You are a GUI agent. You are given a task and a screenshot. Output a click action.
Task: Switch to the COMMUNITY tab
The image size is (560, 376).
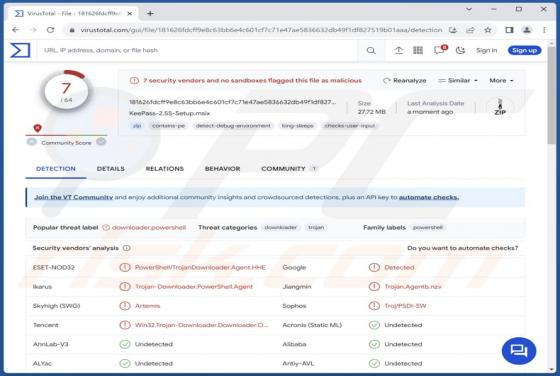[x=289, y=169]
